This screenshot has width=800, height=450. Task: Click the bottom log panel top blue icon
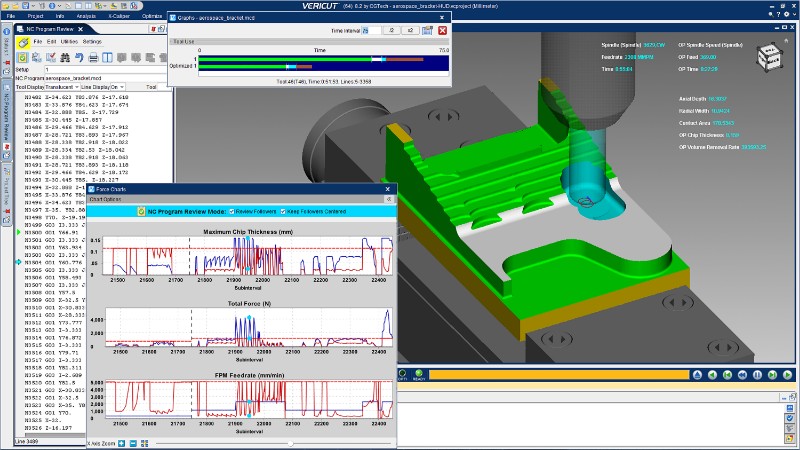[790, 408]
